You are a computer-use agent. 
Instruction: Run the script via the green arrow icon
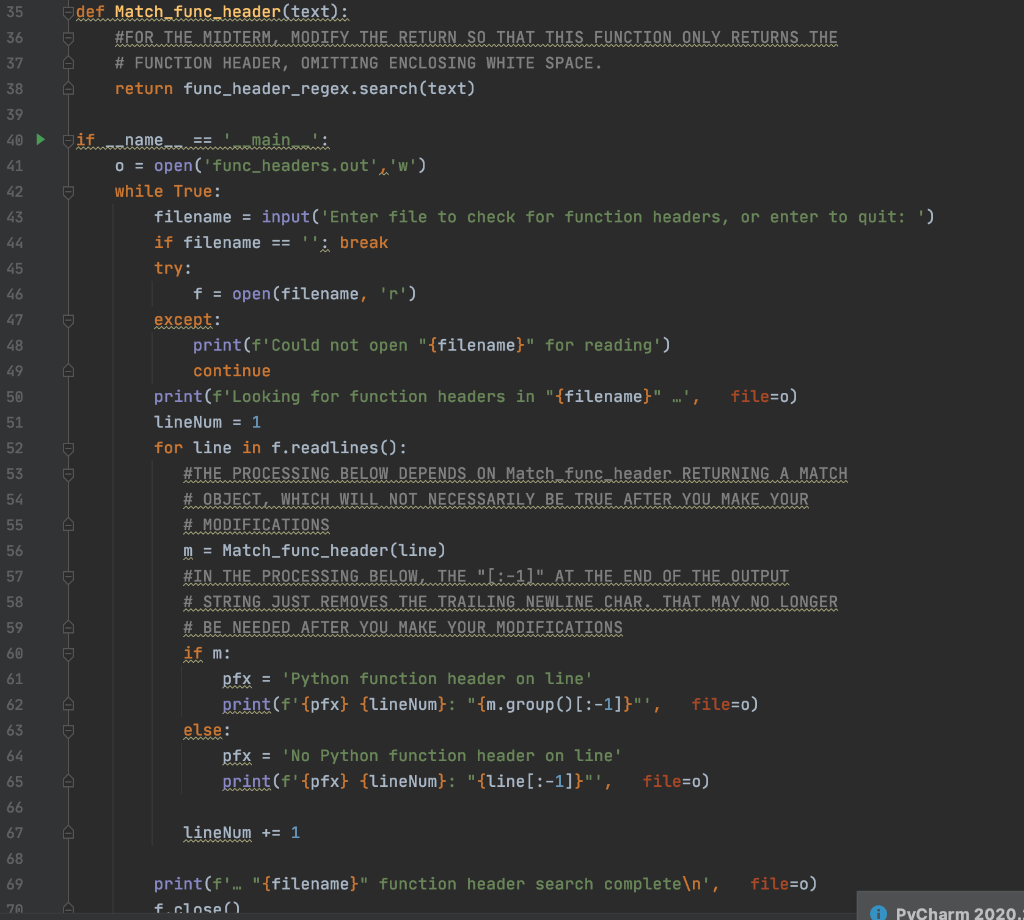[40, 140]
